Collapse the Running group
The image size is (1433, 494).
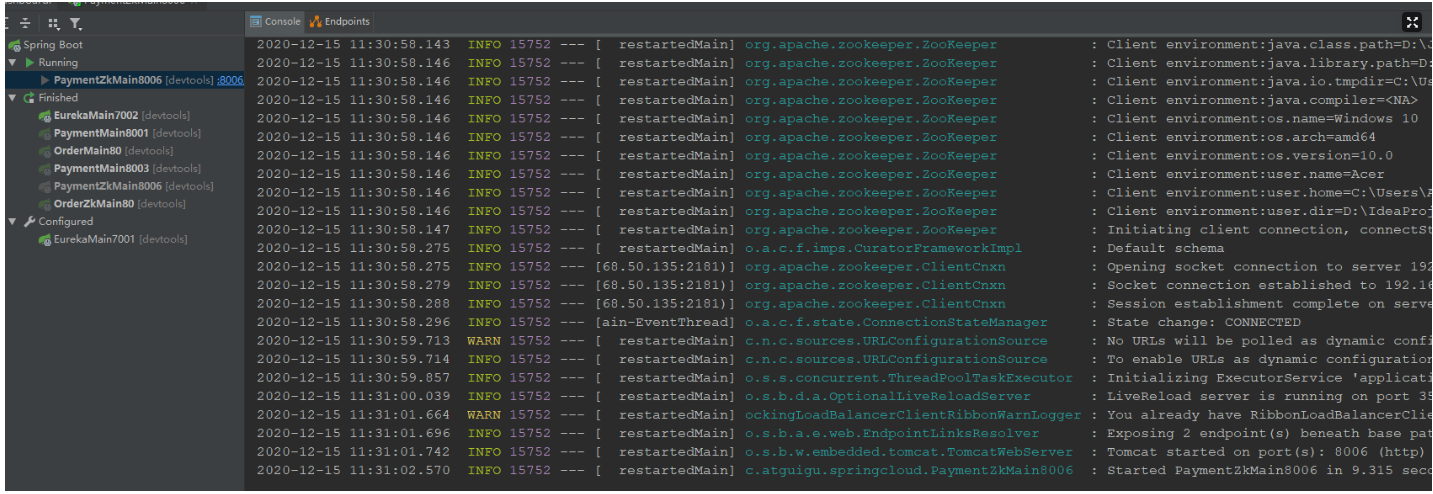point(12,63)
